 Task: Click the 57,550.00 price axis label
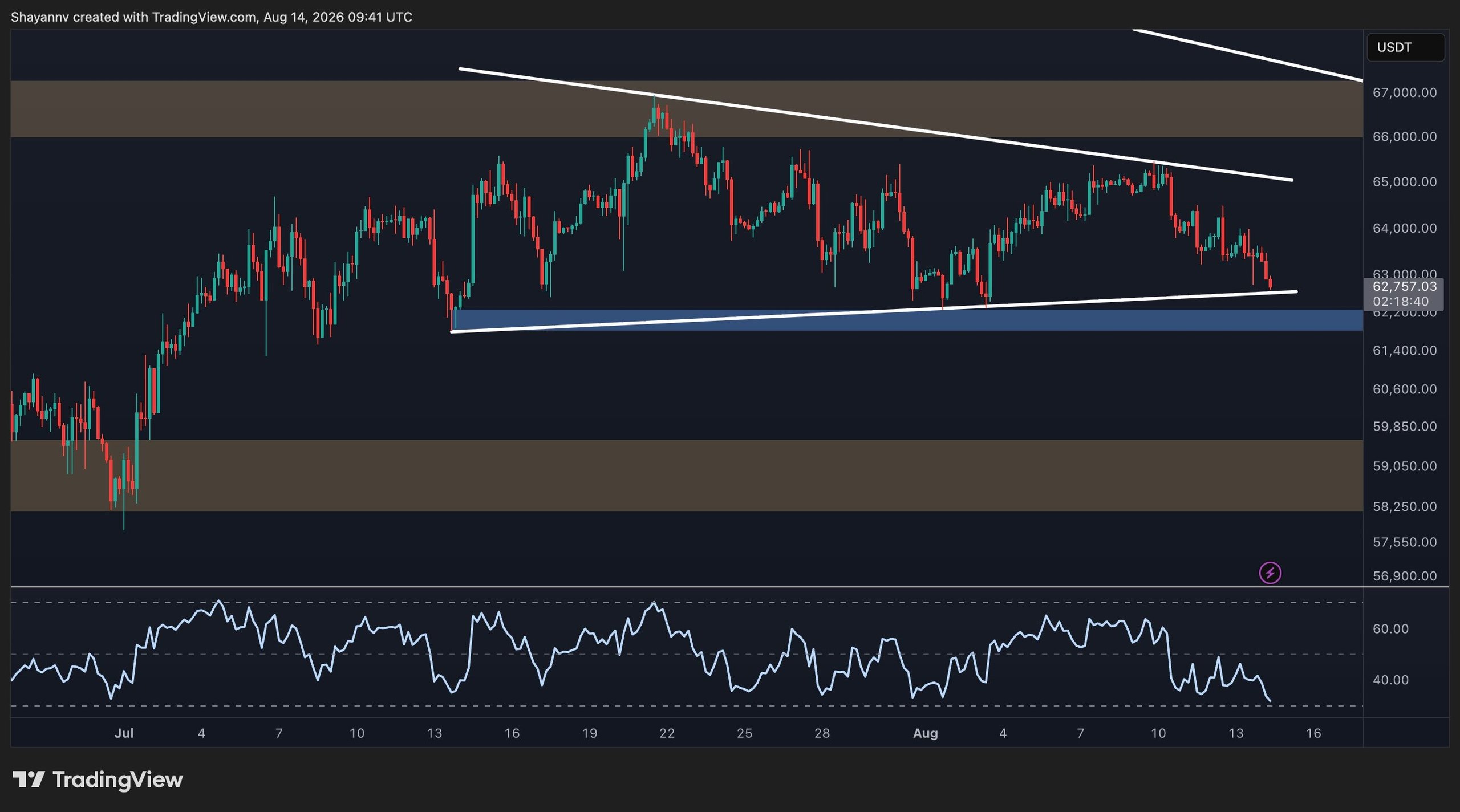pos(1404,542)
